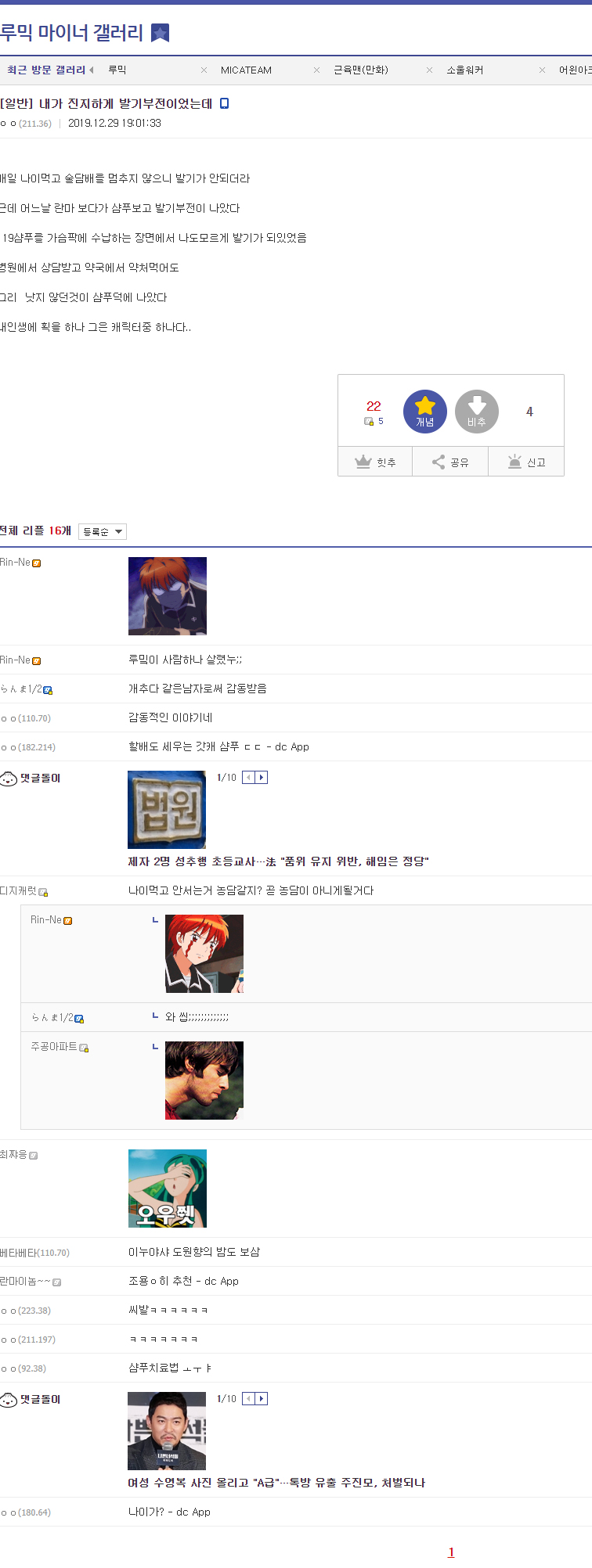Go to previous ad in second 댓글돌이 pager
This screenshot has width=592, height=1568.
point(248,1398)
